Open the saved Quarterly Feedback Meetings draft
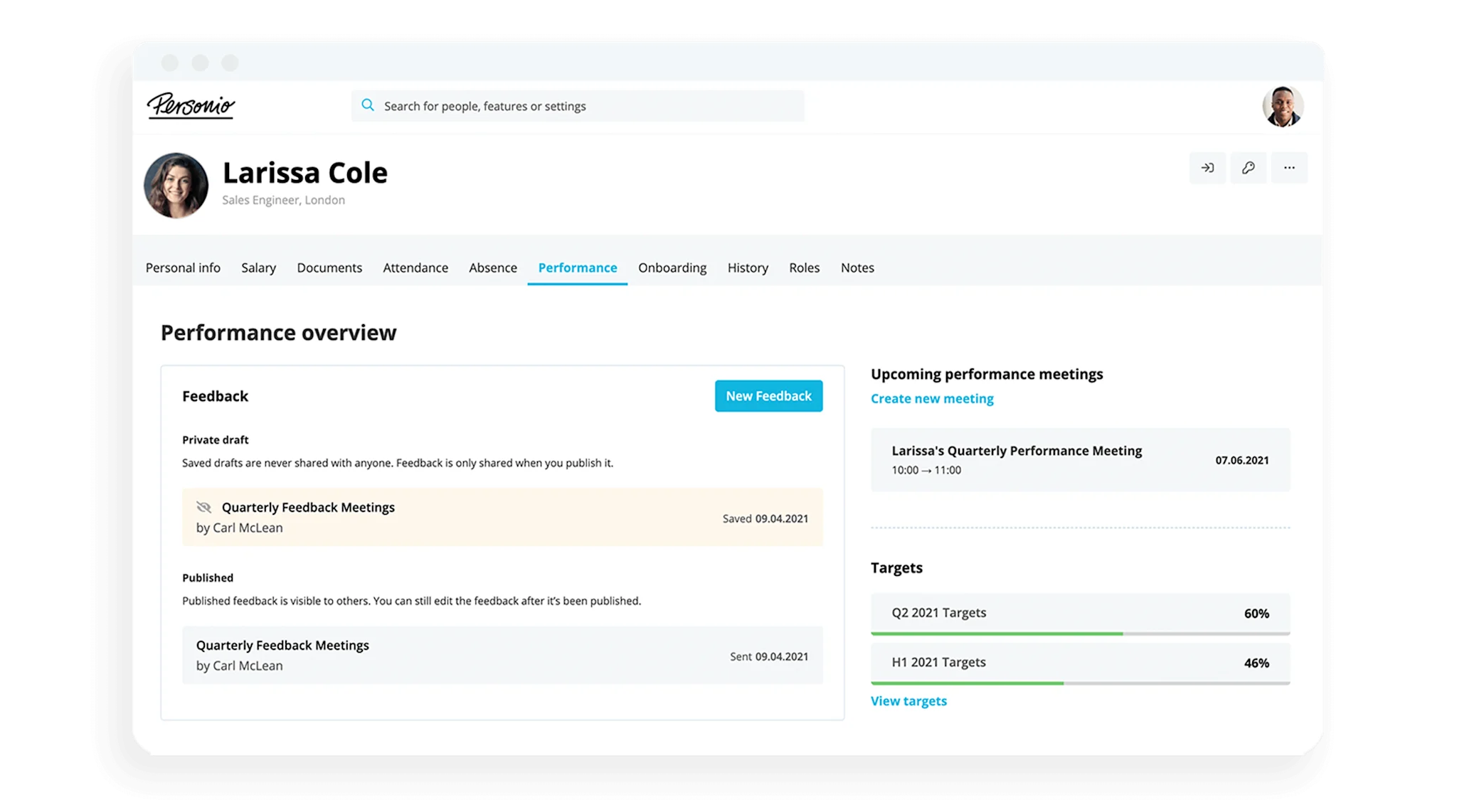Screen dimensions: 1457x812 pyautogui.click(x=502, y=517)
